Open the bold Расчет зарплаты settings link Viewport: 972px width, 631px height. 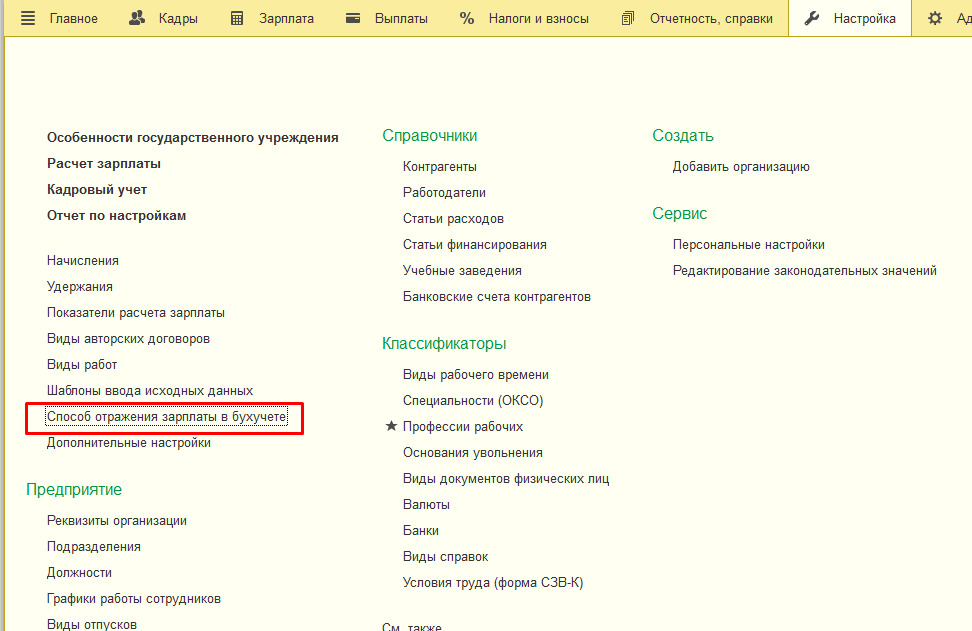[104, 163]
